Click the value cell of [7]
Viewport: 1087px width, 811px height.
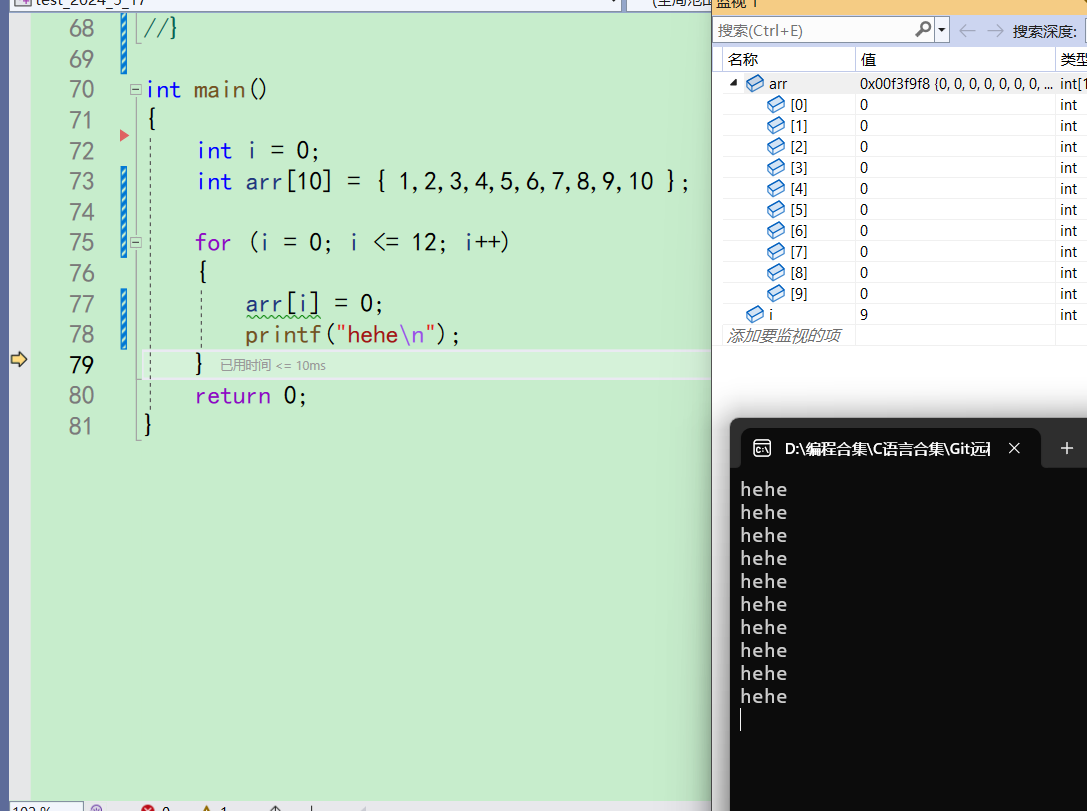(955, 252)
